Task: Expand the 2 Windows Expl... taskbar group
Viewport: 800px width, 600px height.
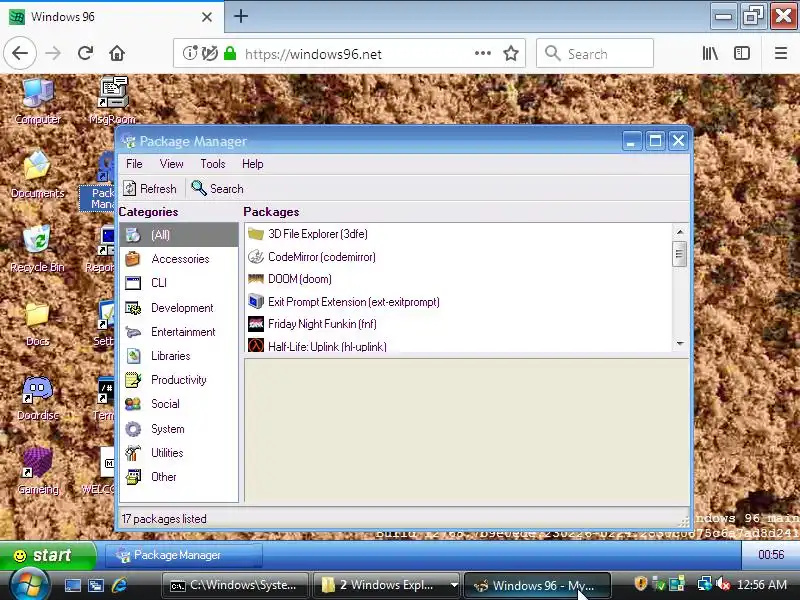Action: [x=454, y=585]
